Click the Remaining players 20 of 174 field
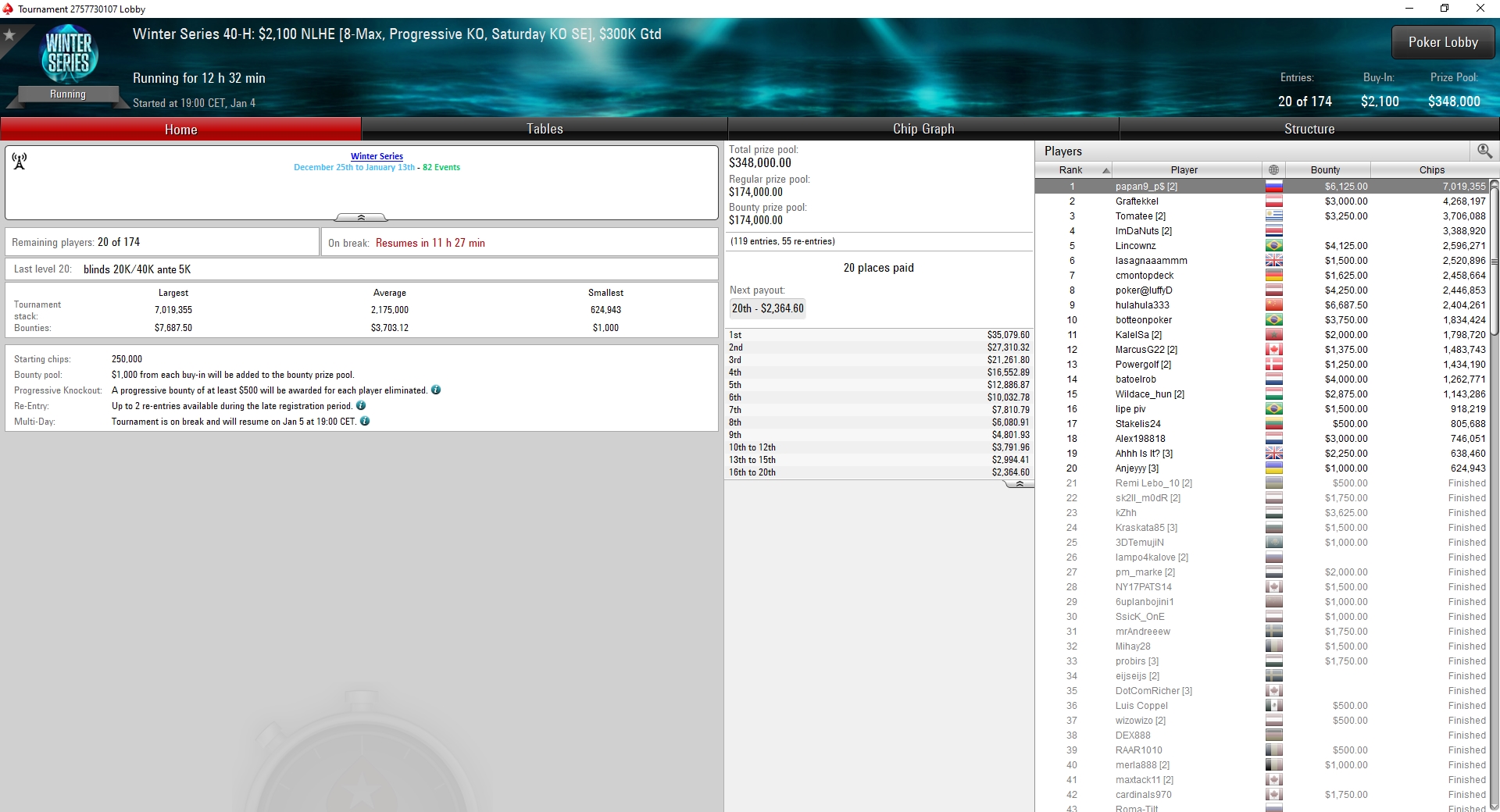Image resolution: width=1500 pixels, height=812 pixels. pyautogui.click(x=162, y=242)
